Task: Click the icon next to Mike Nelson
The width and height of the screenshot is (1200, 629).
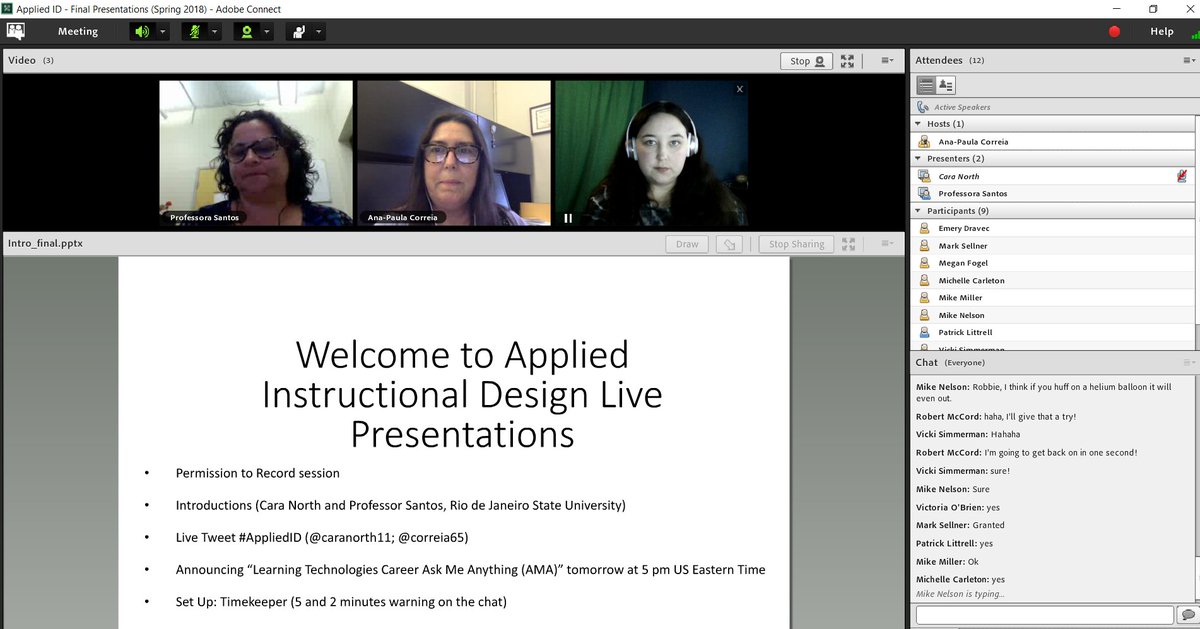Action: tap(925, 315)
